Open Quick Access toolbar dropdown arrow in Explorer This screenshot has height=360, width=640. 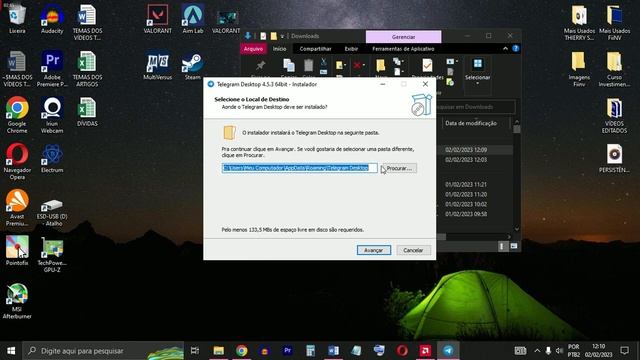(x=282, y=36)
